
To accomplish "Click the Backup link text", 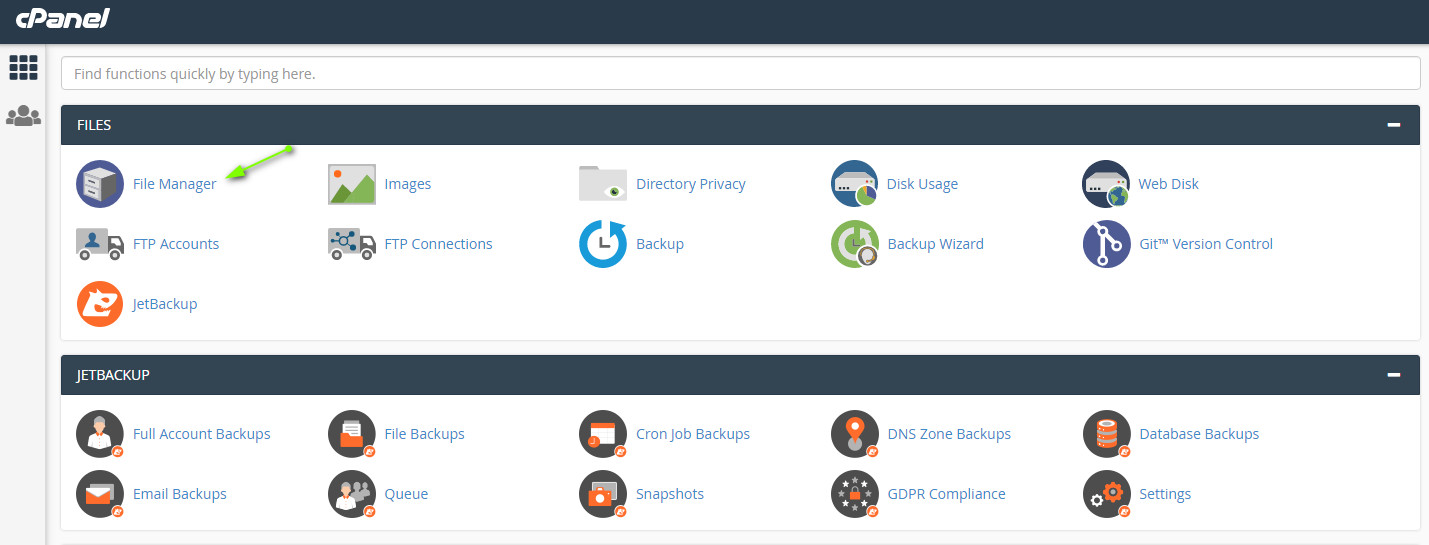I will (x=660, y=244).
